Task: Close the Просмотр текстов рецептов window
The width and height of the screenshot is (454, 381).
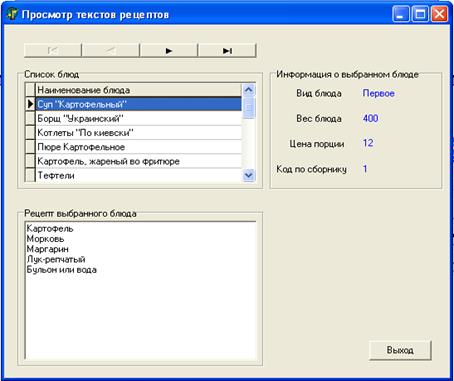Action: click(439, 14)
